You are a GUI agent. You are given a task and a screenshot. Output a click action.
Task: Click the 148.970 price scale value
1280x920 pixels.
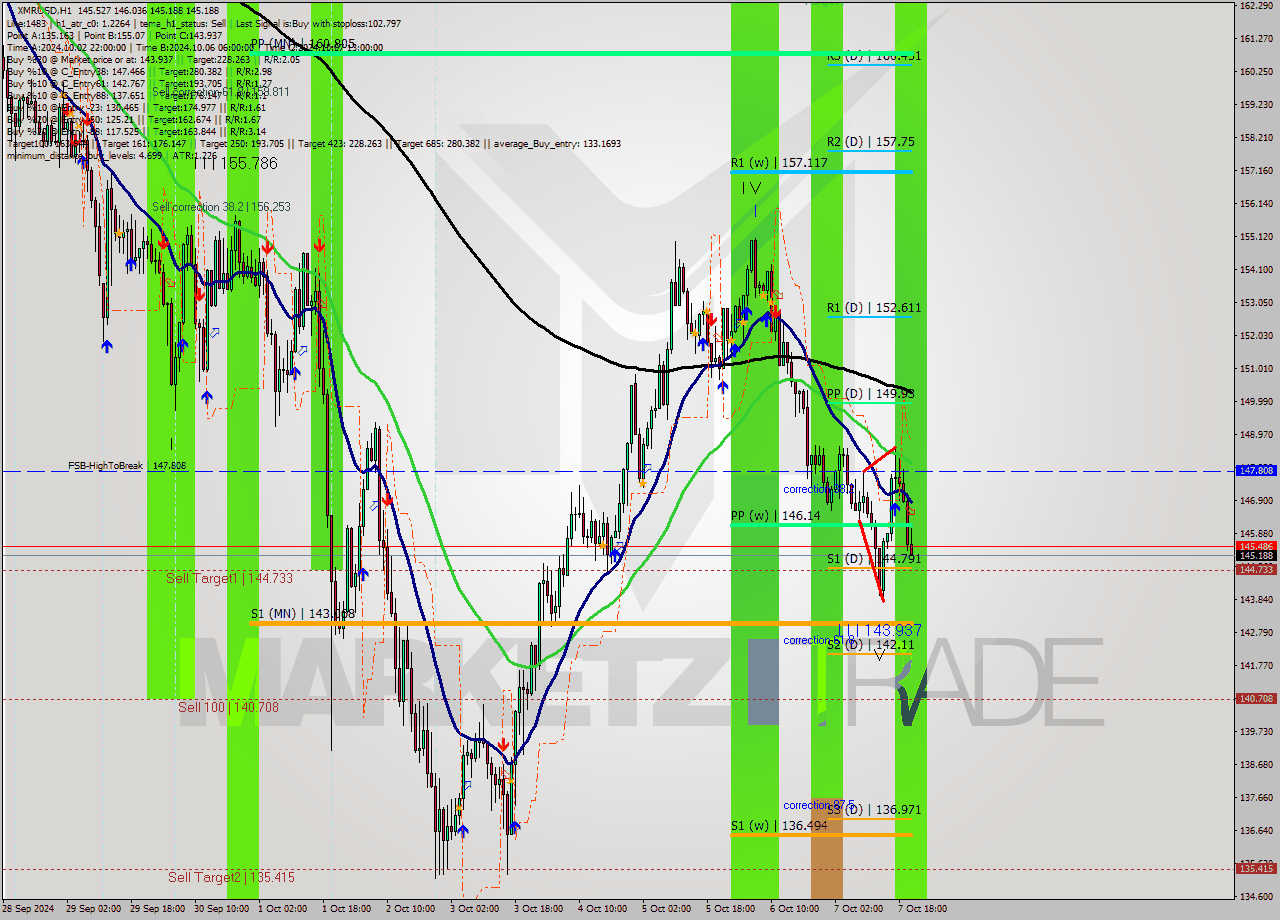1256,434
